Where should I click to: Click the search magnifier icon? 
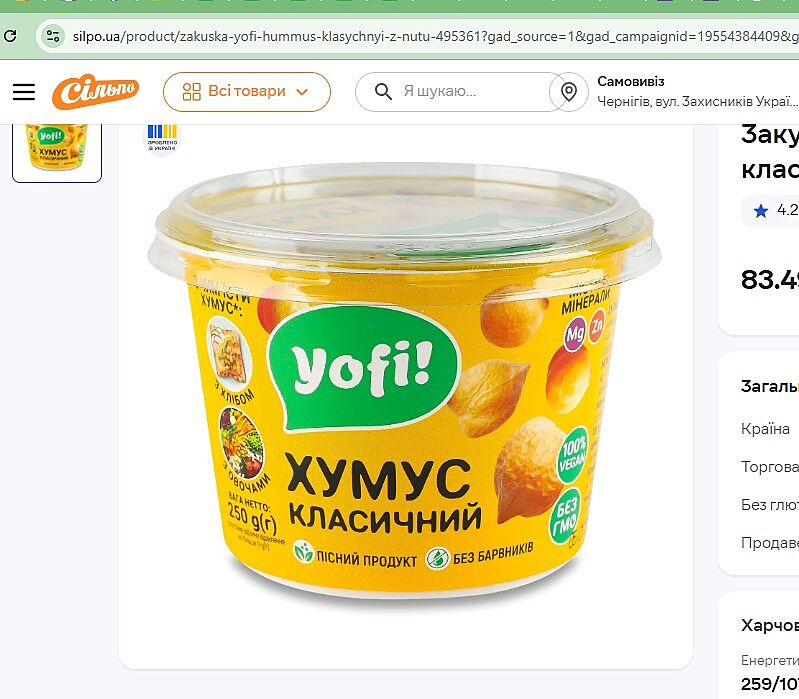click(383, 92)
